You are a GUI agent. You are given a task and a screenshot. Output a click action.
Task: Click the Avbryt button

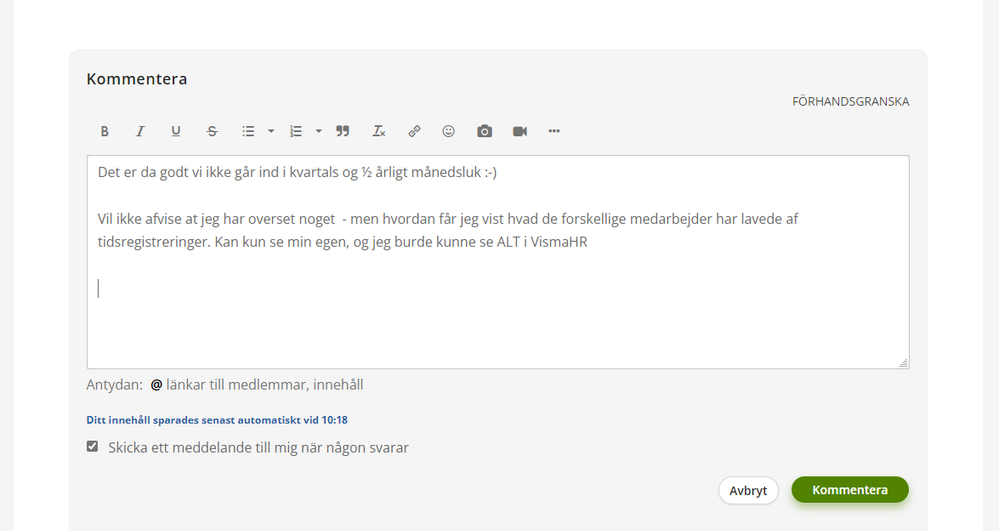coord(748,490)
